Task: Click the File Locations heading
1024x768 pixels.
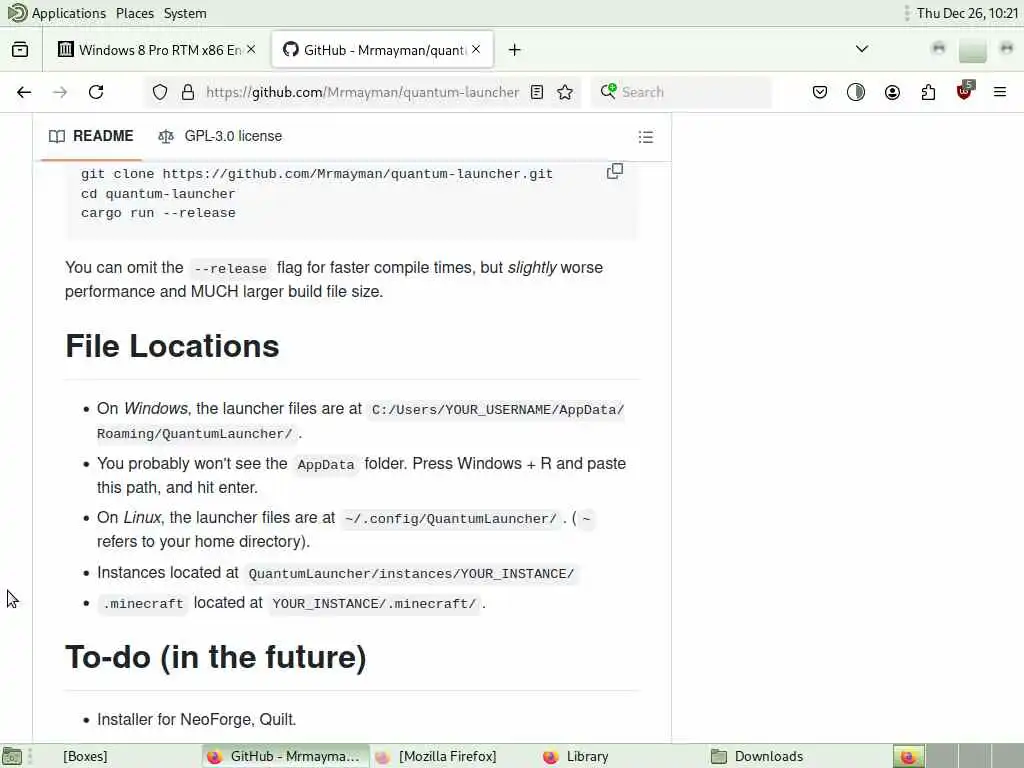Action: 172,346
